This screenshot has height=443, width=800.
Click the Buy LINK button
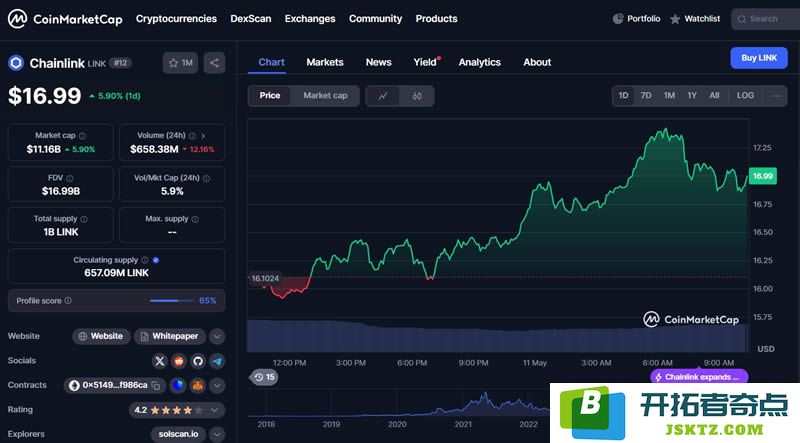tap(759, 58)
